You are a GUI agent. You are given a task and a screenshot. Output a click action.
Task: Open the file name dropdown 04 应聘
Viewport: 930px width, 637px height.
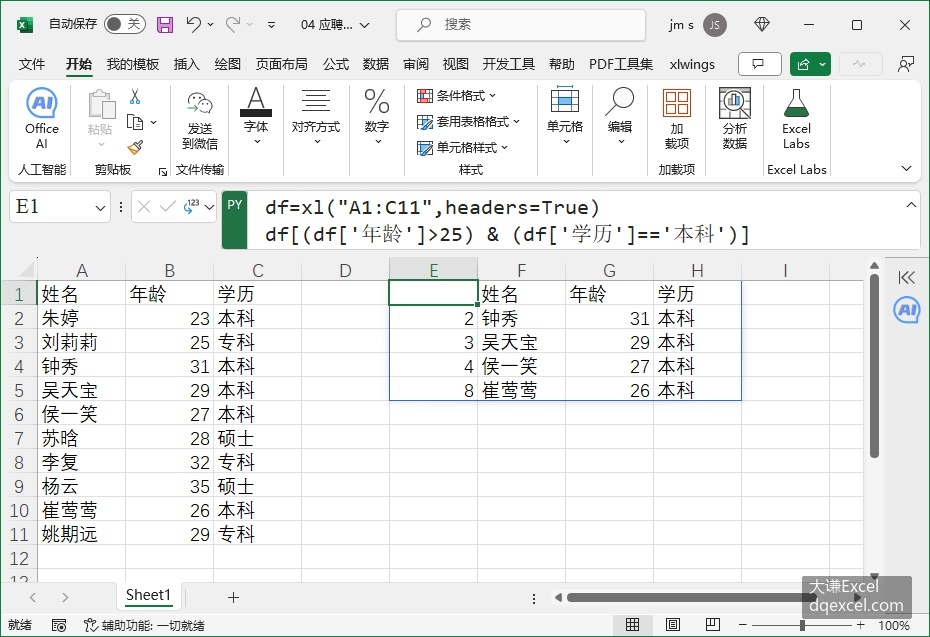click(x=335, y=25)
